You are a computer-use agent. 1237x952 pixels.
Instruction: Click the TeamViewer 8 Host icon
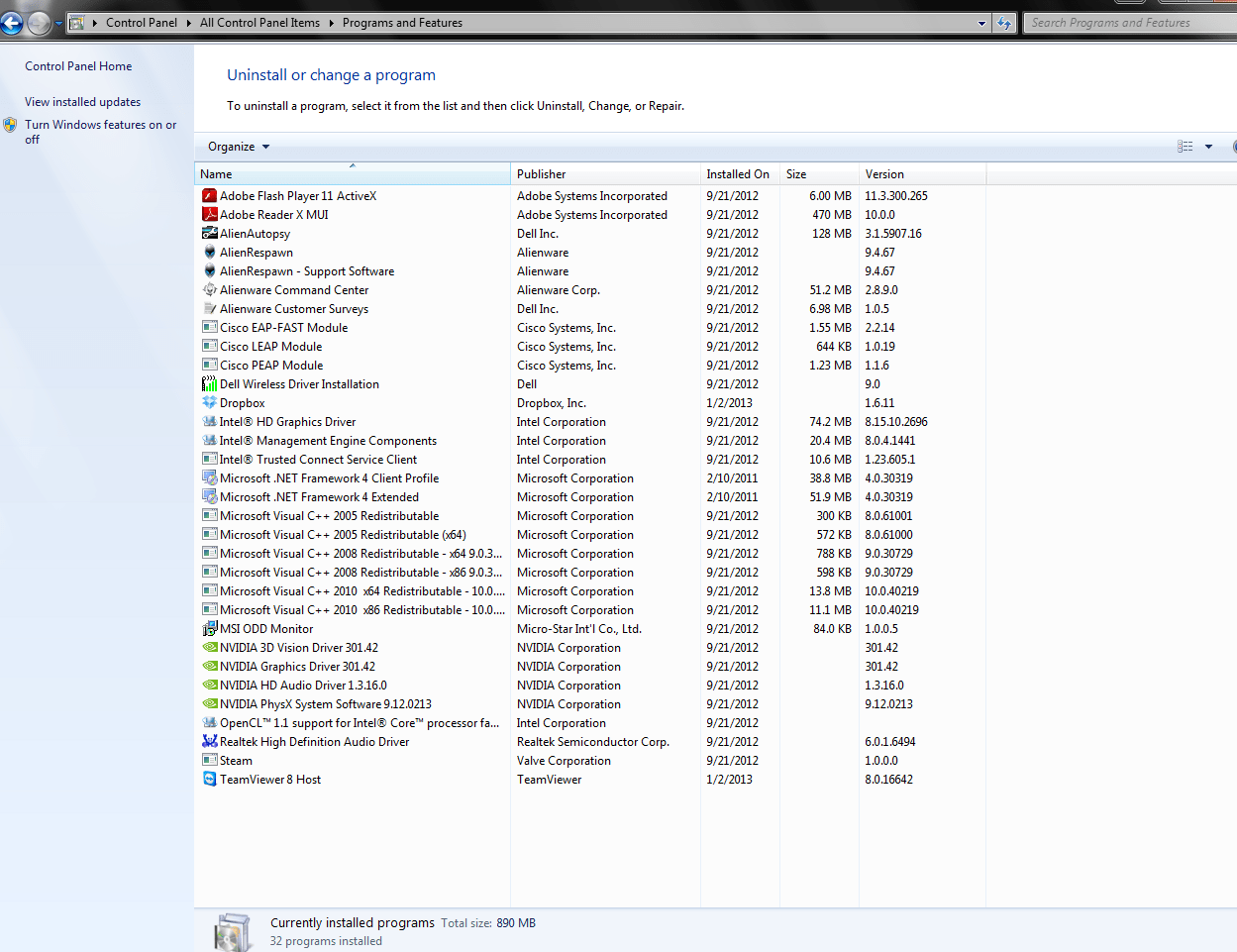coord(209,780)
